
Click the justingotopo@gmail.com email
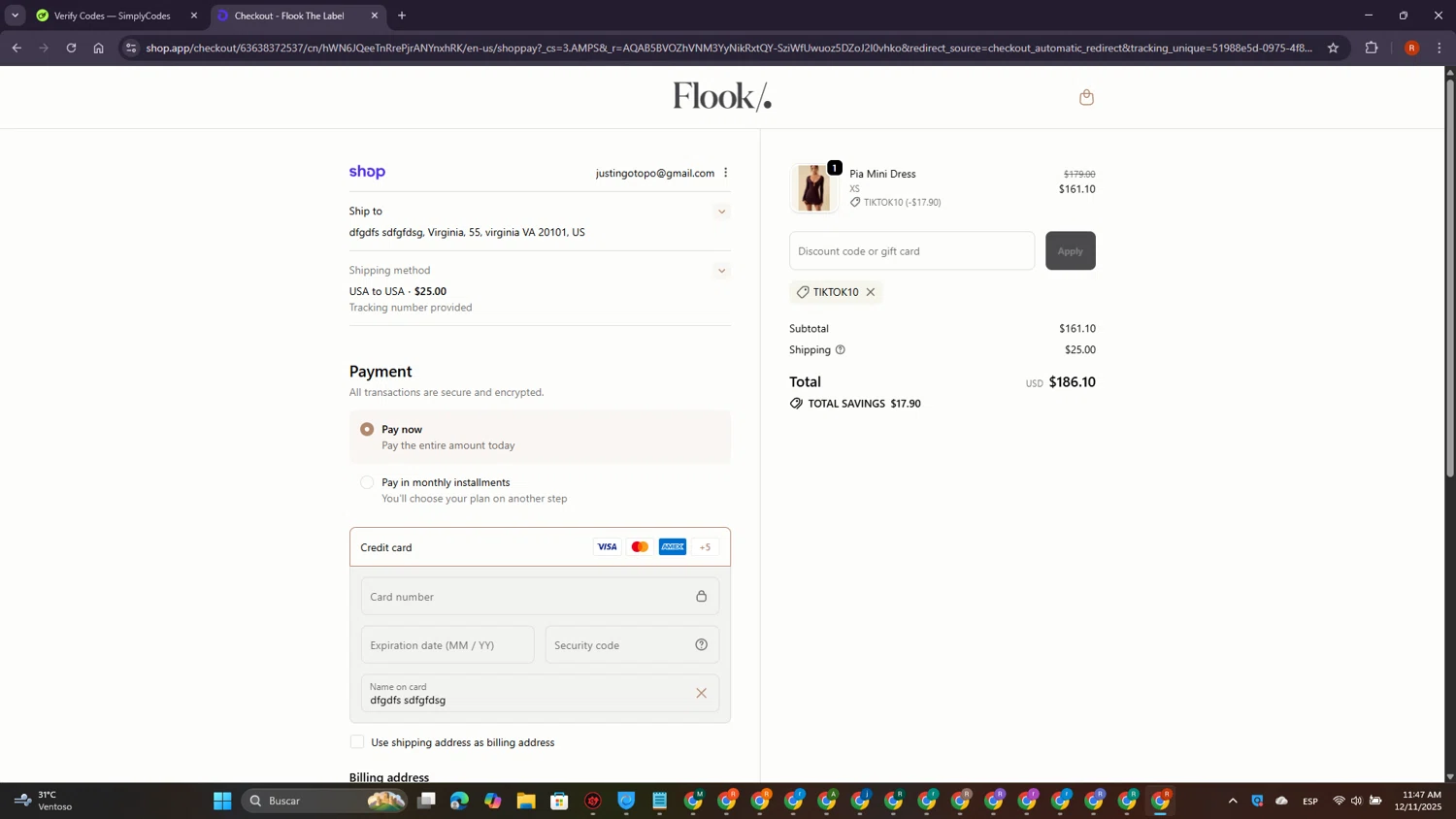click(655, 173)
